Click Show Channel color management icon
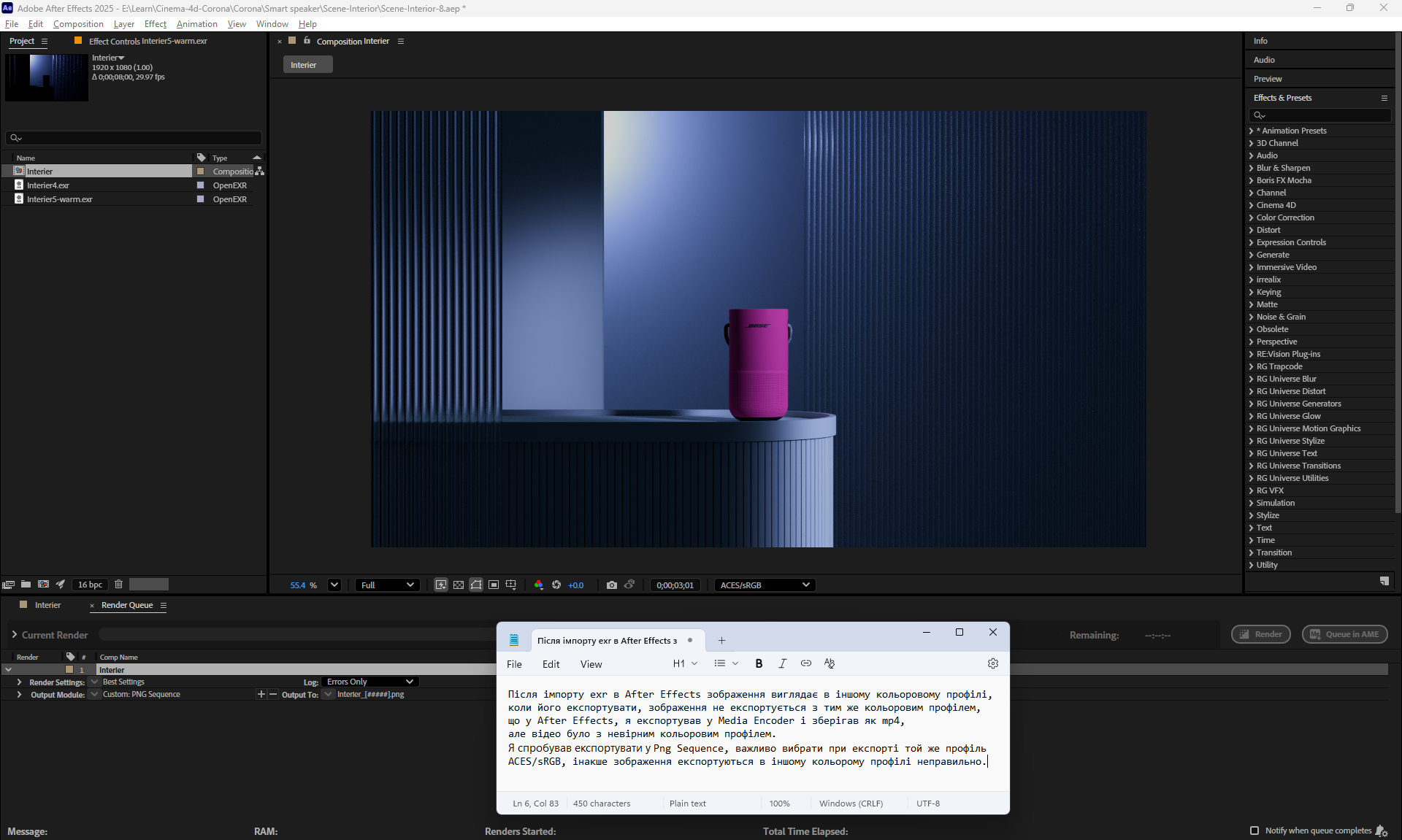Screen dimensions: 1402x840 [x=539, y=585]
